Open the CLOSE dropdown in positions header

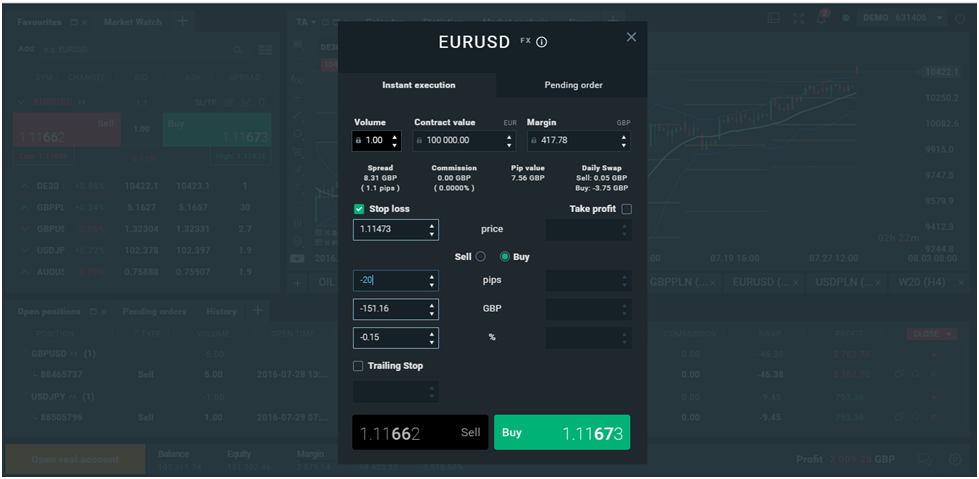point(932,334)
